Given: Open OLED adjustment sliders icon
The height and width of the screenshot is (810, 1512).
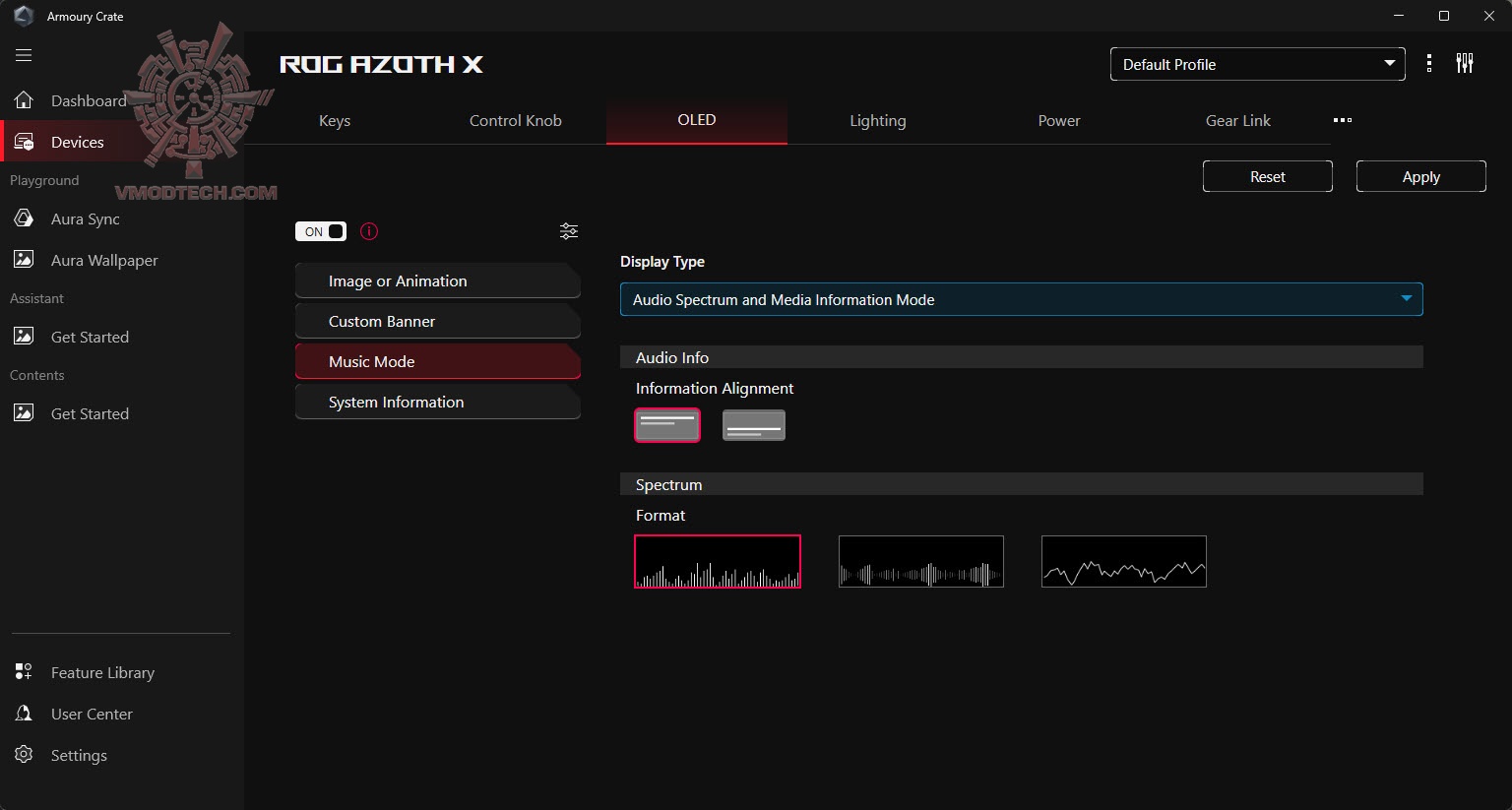Looking at the screenshot, I should click(569, 231).
